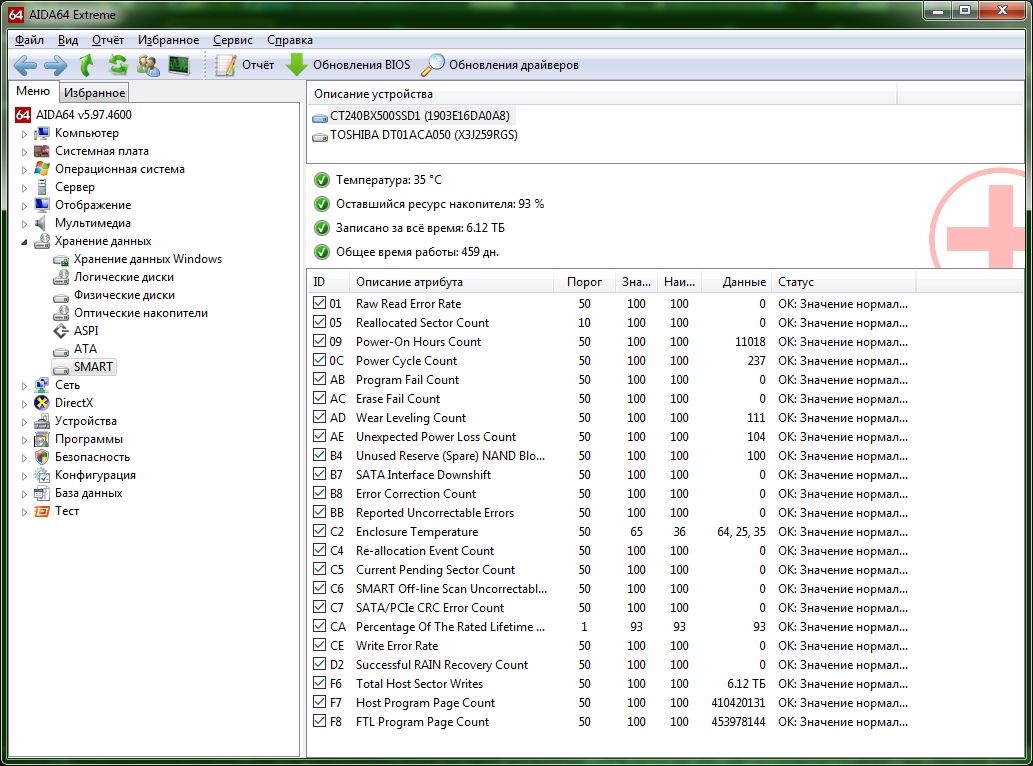
Task: Uncheck the Raw Read Error Rate attribute
Action: 319,303
